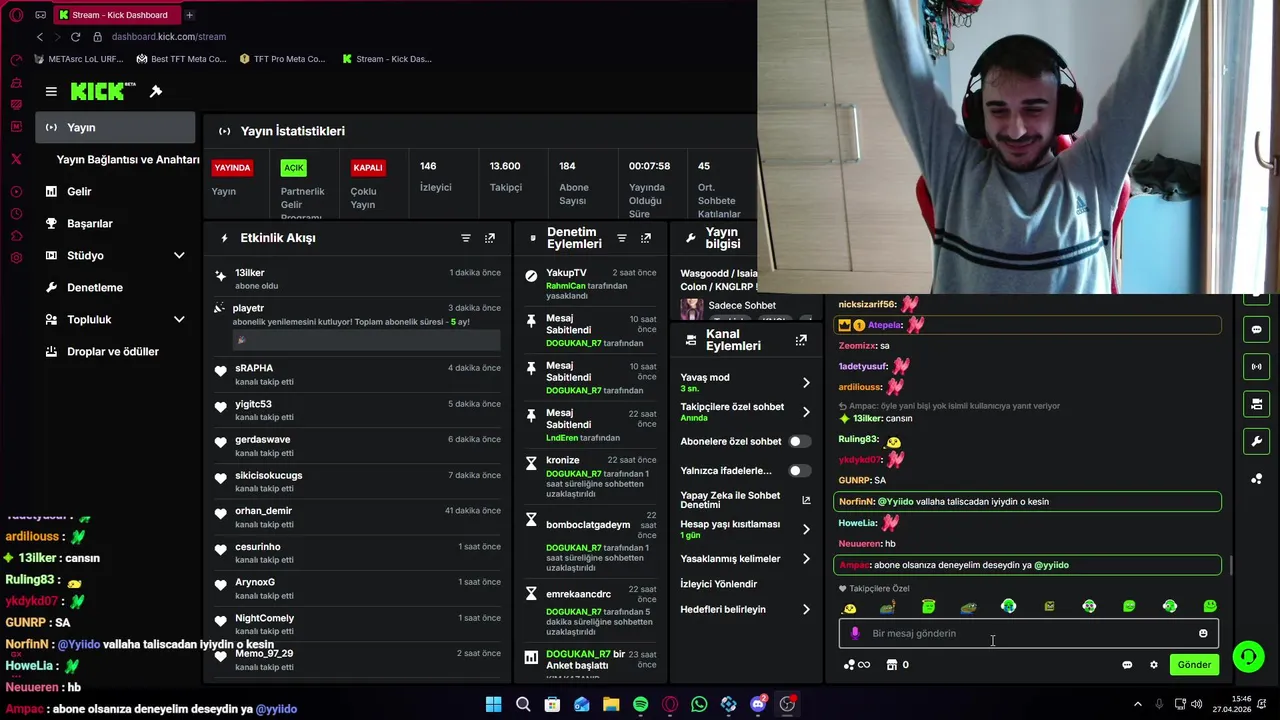Click the green headset support button
Image resolution: width=1280 pixels, height=720 pixels.
tap(1248, 657)
